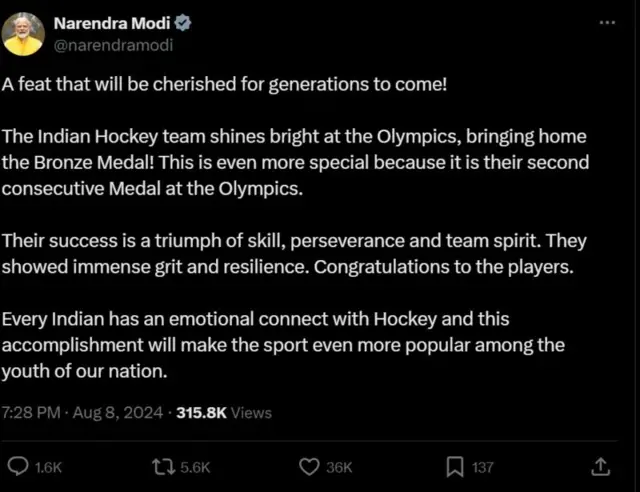
Task: Open the 315.8K Views analytics
Action: (223, 412)
